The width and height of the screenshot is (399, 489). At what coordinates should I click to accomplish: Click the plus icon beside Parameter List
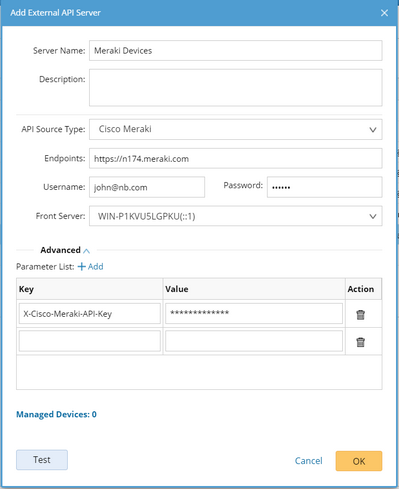click(x=81, y=266)
